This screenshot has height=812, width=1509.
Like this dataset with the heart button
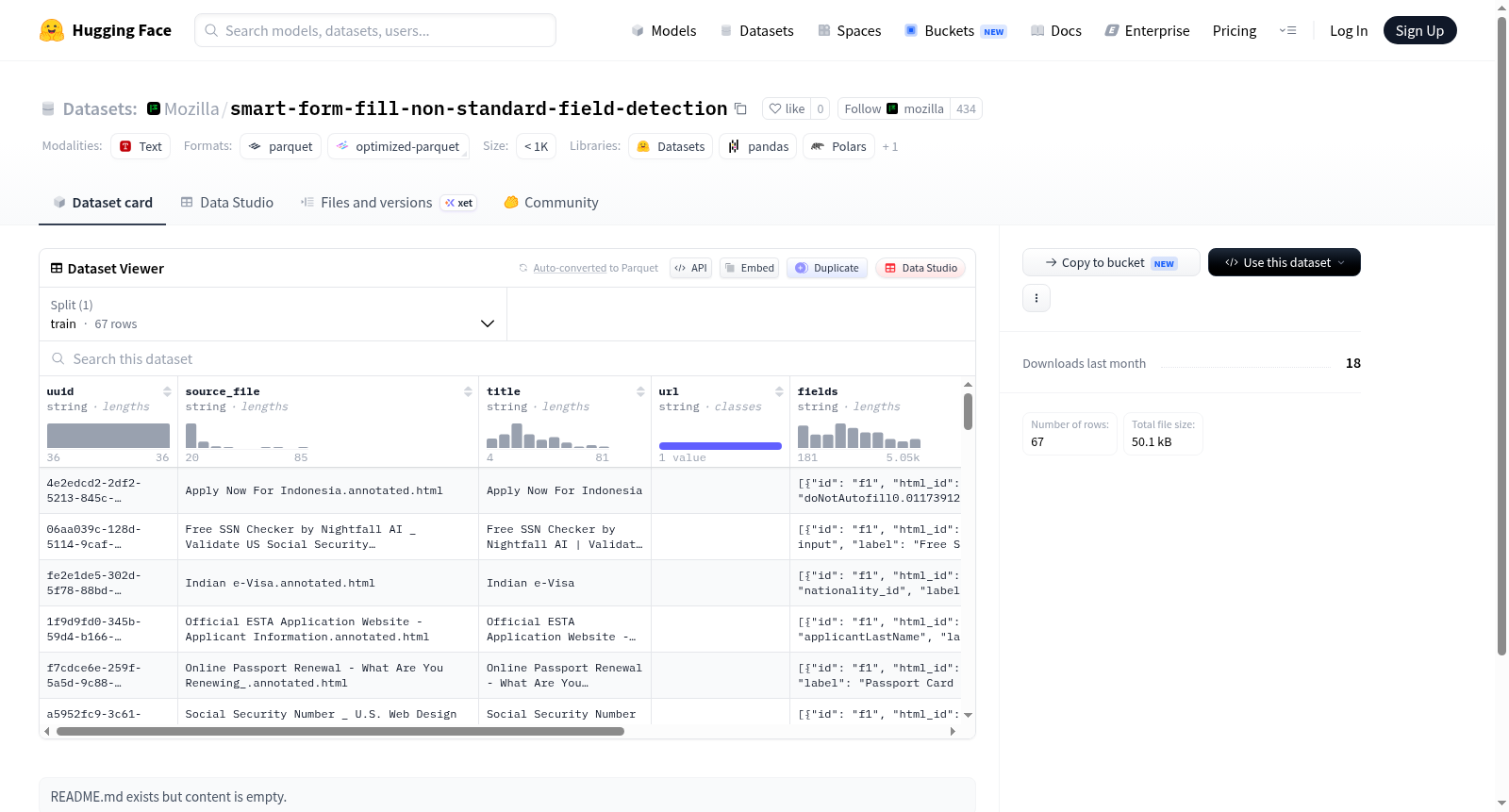(x=787, y=108)
